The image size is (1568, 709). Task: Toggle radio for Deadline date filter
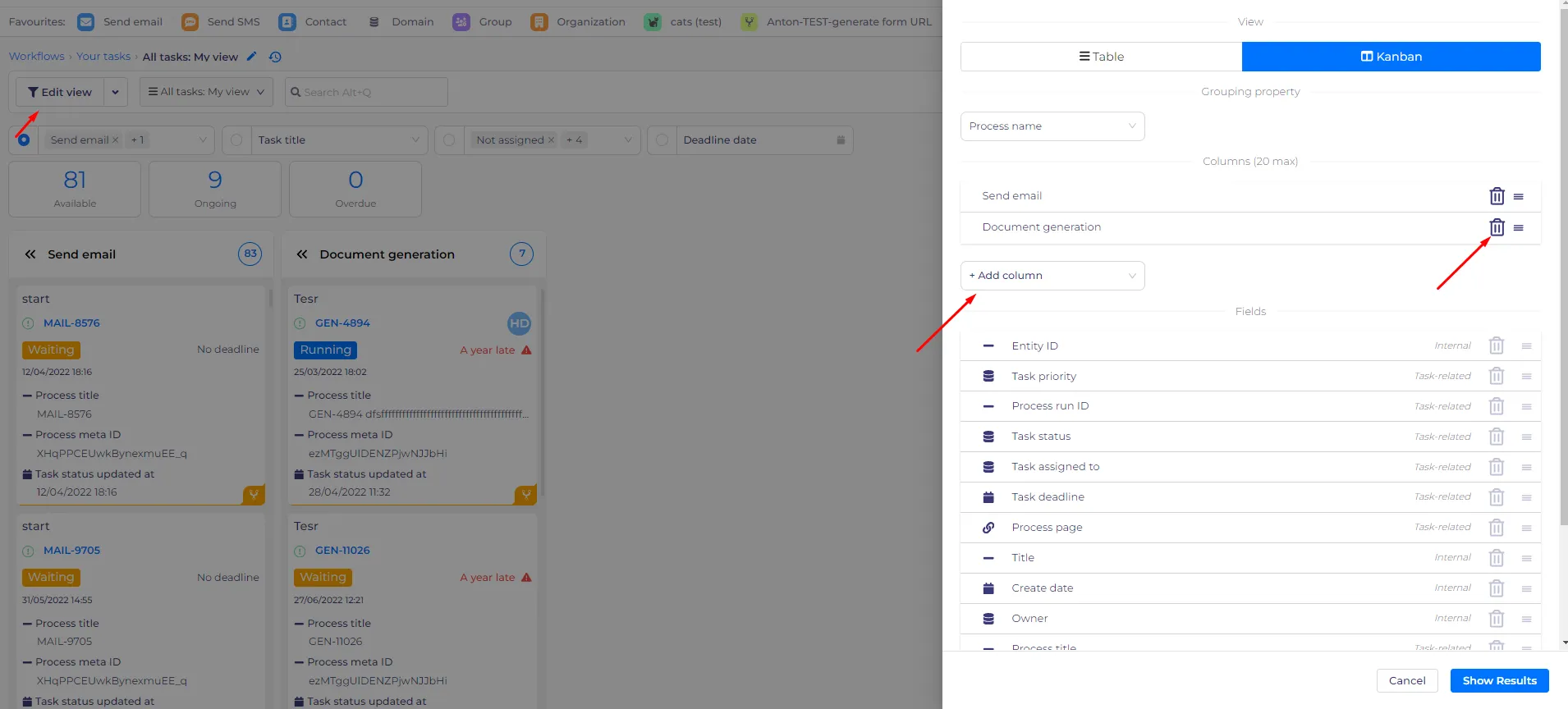[662, 140]
